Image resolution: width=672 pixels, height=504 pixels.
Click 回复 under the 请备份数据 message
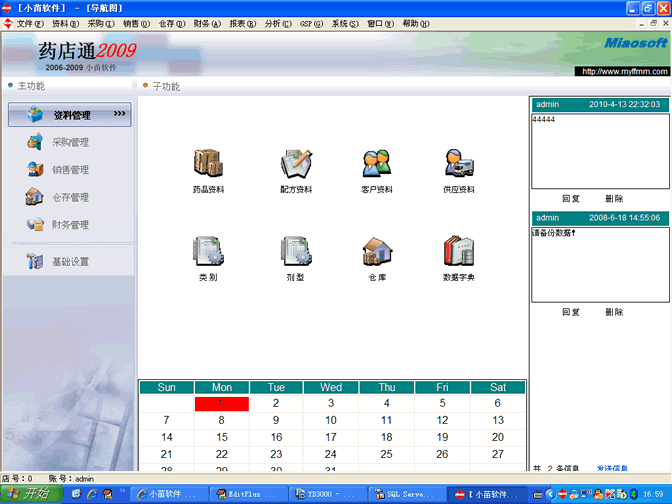(571, 312)
